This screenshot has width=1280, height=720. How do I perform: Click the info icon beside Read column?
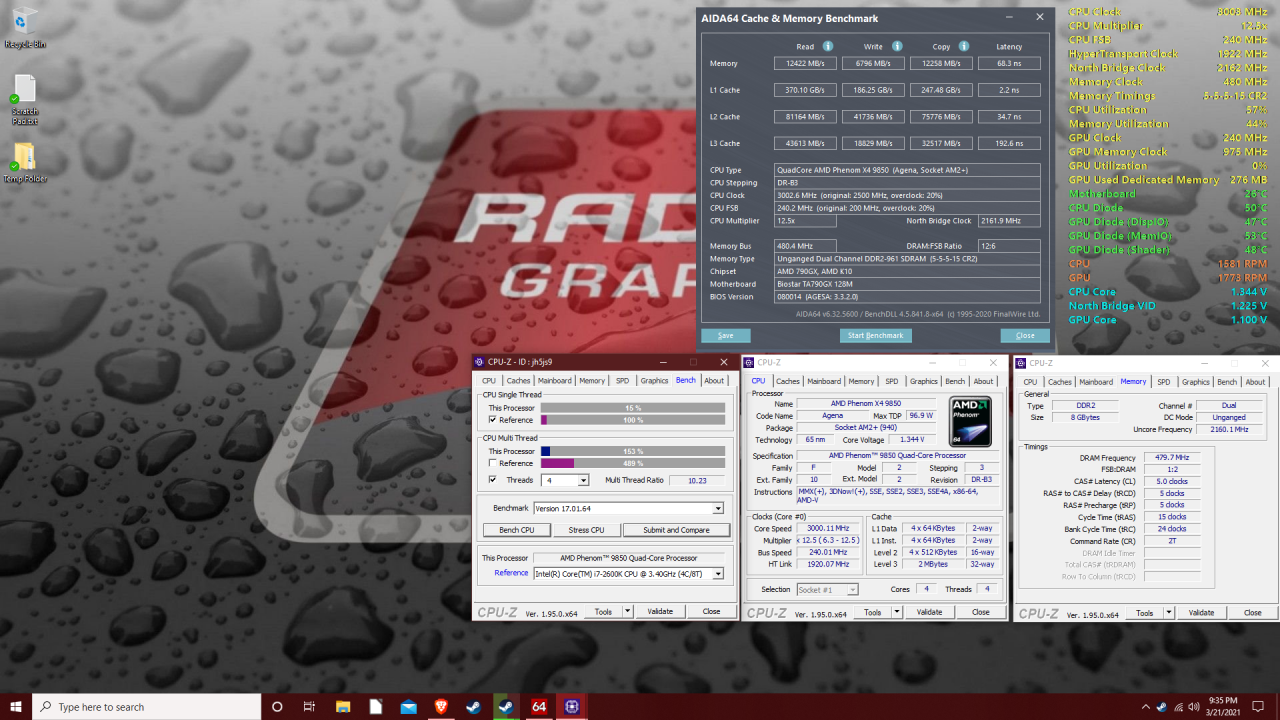(x=828, y=46)
